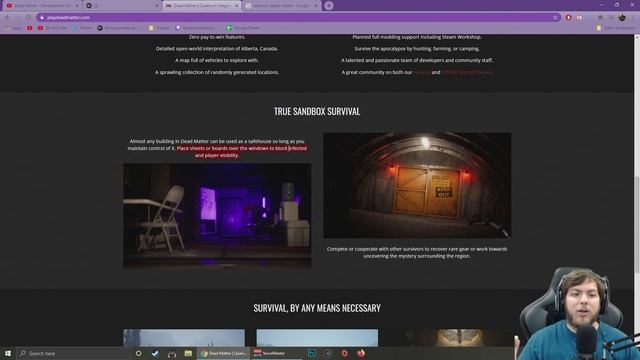Click the 'Survival, By Any Means Necessary' heading
This screenshot has width=640, height=360.
point(317,308)
